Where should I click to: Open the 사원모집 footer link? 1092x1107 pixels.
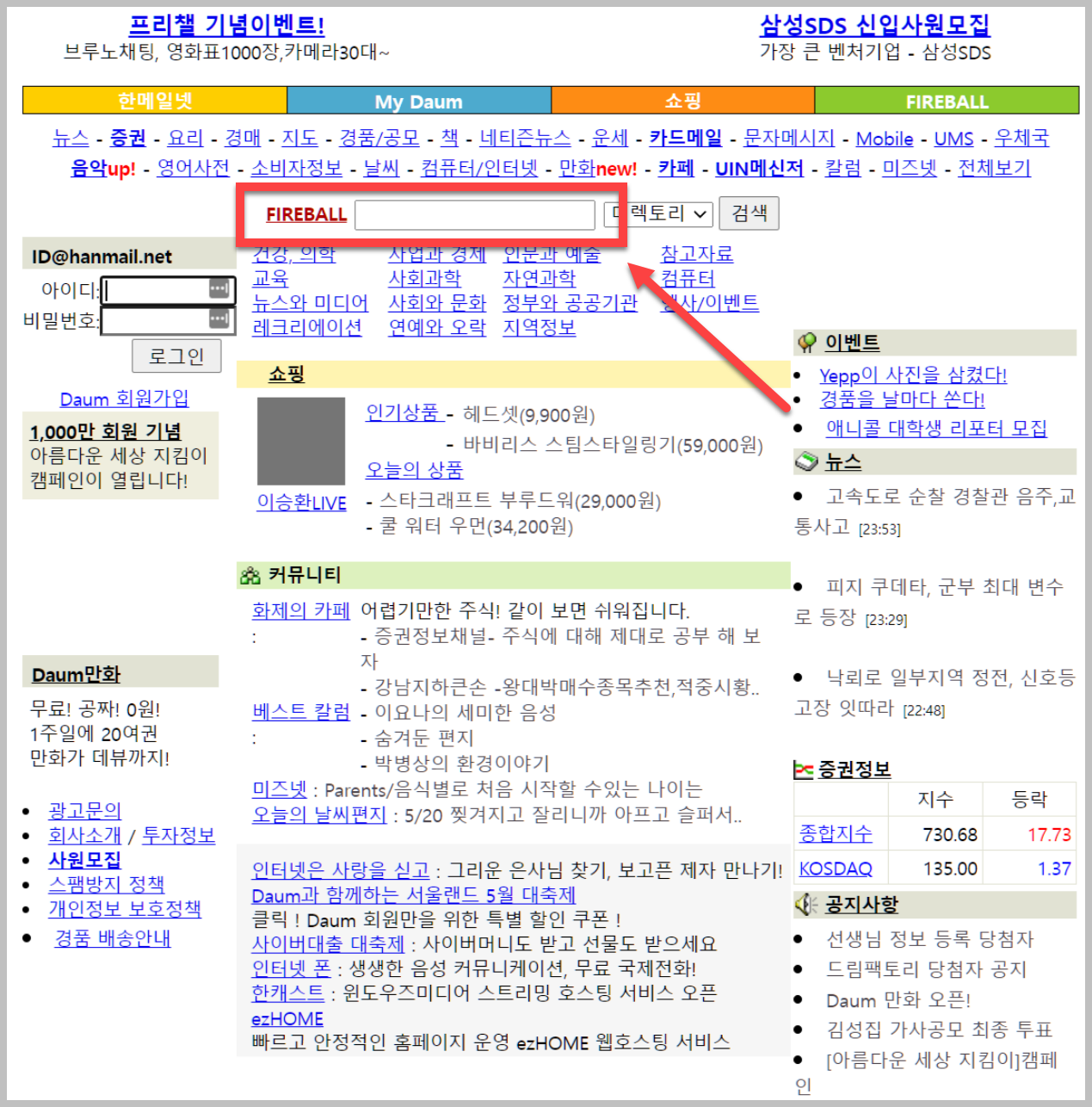pyautogui.click(x=85, y=859)
